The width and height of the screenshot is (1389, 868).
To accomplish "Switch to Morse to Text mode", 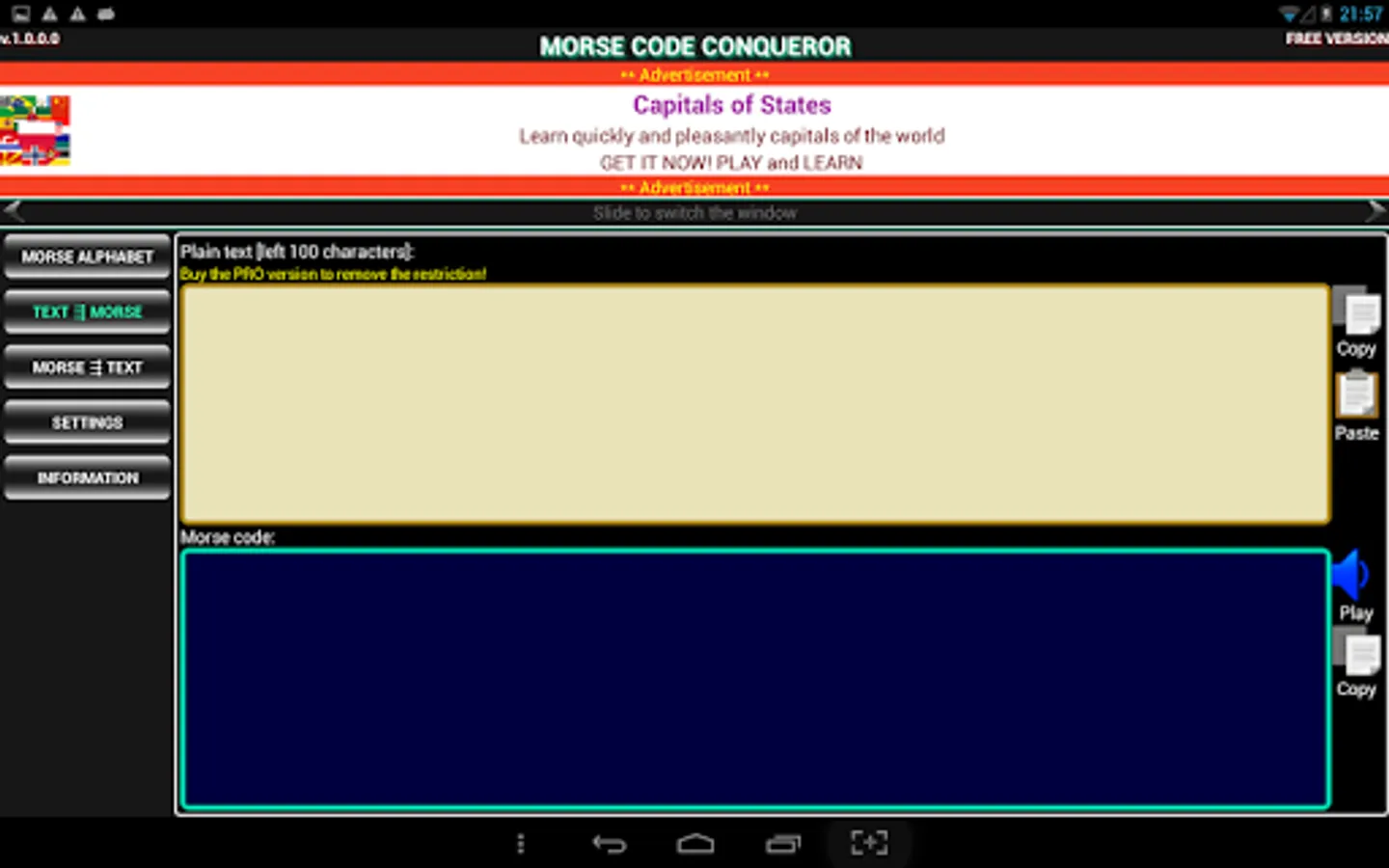I will [x=87, y=367].
